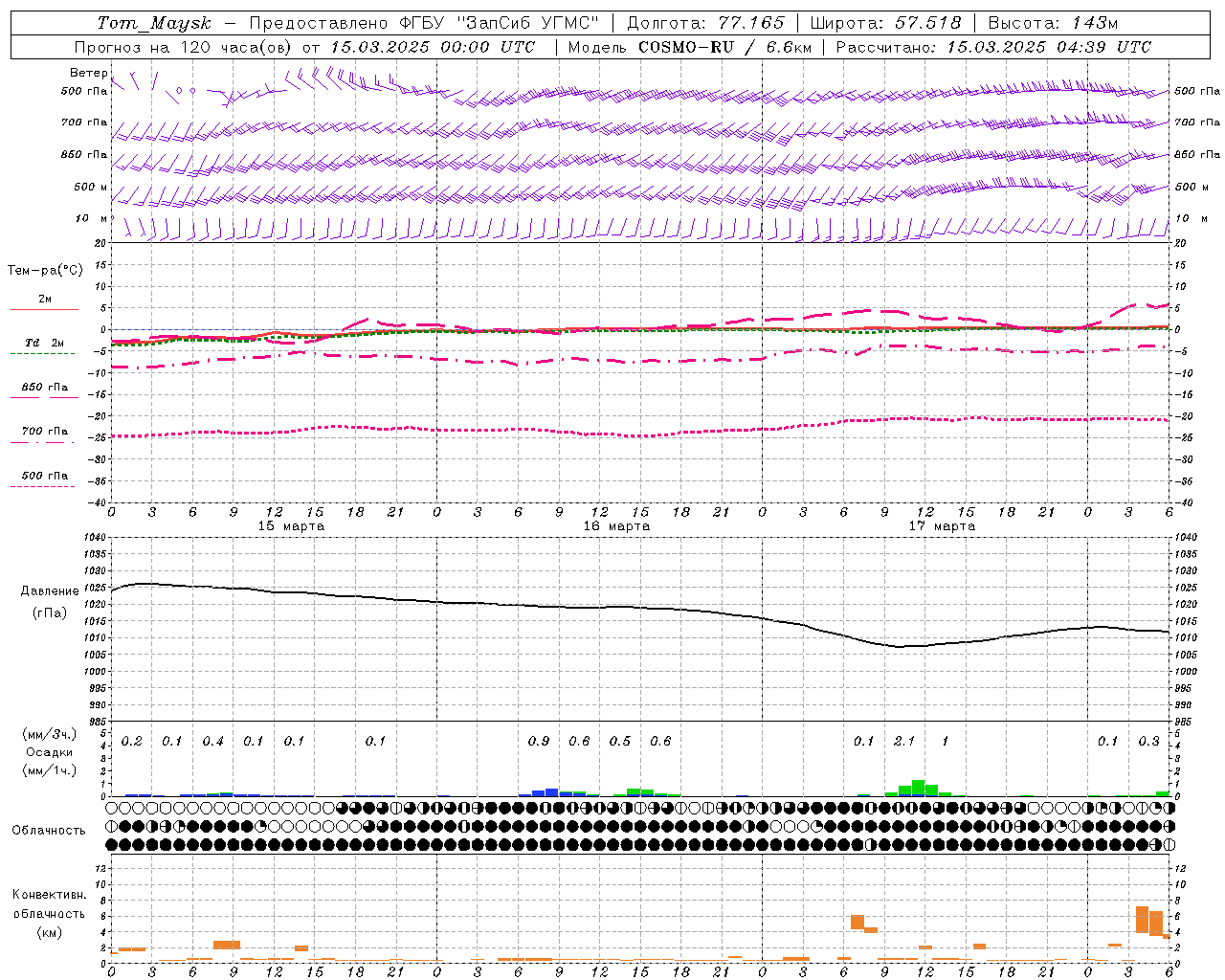Click the Осадки panel label
This screenshot has width=1225, height=980.
click(x=50, y=752)
